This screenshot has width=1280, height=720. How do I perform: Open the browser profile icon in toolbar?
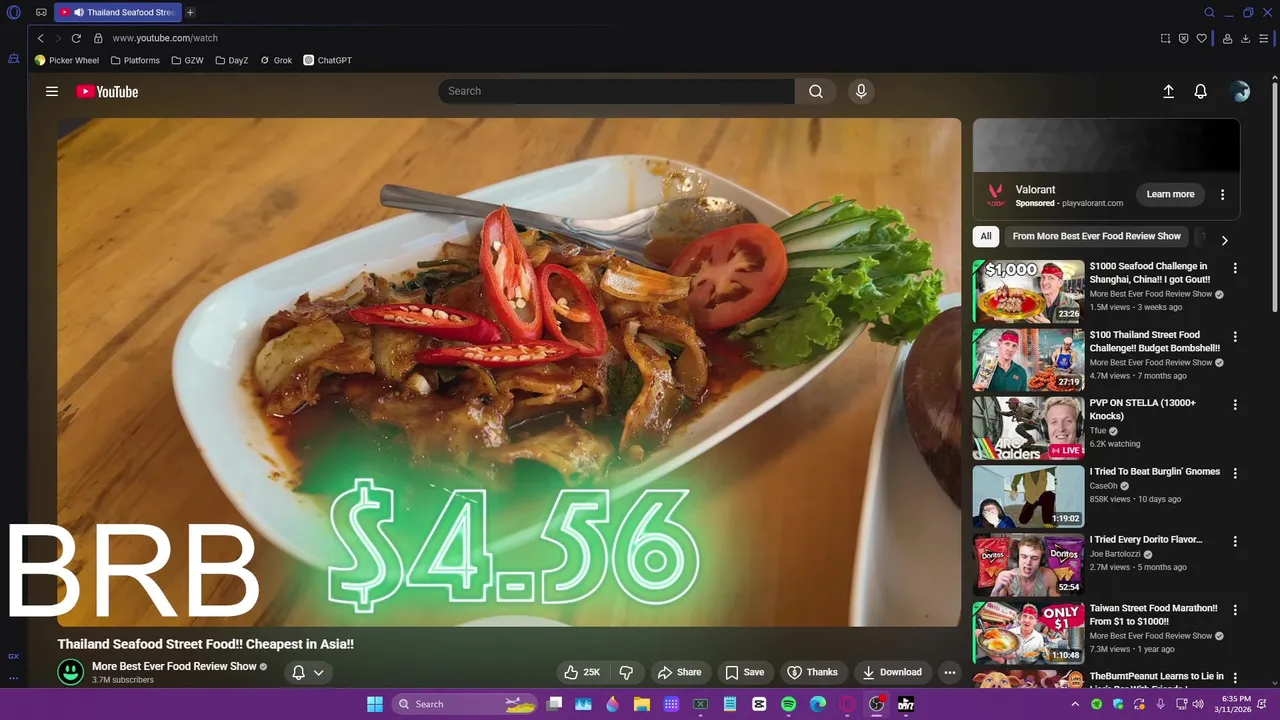(1227, 38)
